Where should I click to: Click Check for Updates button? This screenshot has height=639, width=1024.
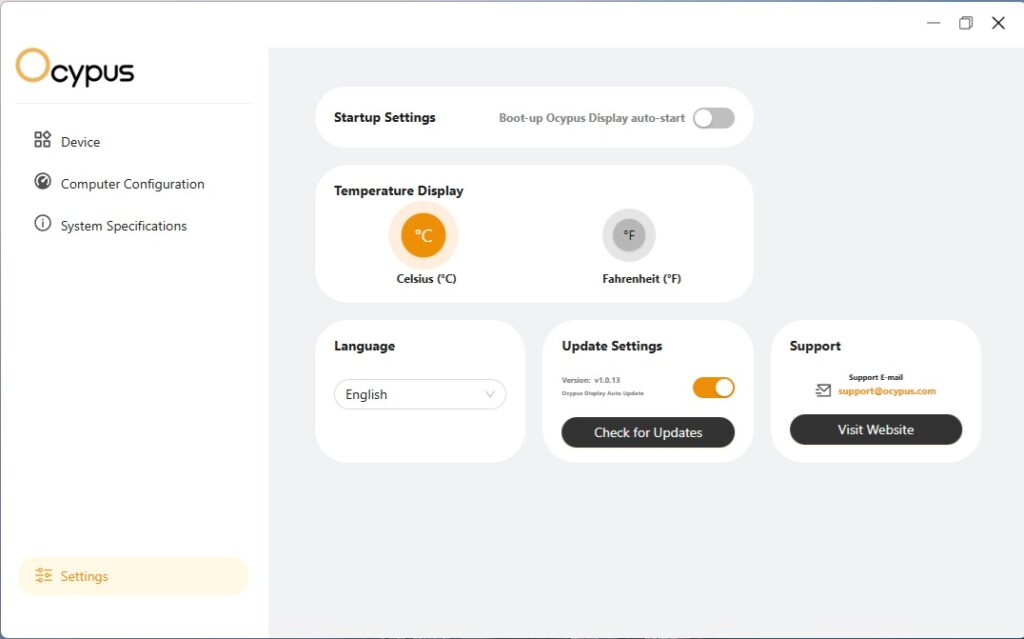(x=648, y=433)
